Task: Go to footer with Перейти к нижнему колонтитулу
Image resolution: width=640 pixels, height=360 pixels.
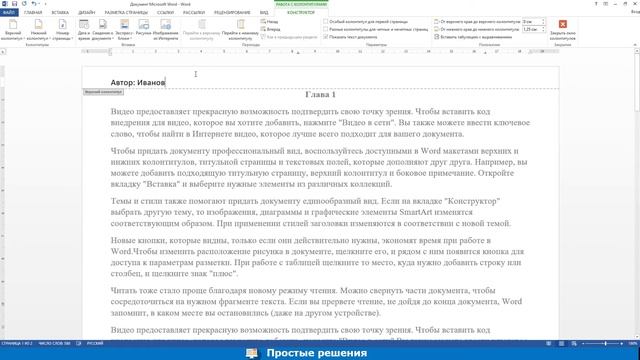Action: [240, 29]
